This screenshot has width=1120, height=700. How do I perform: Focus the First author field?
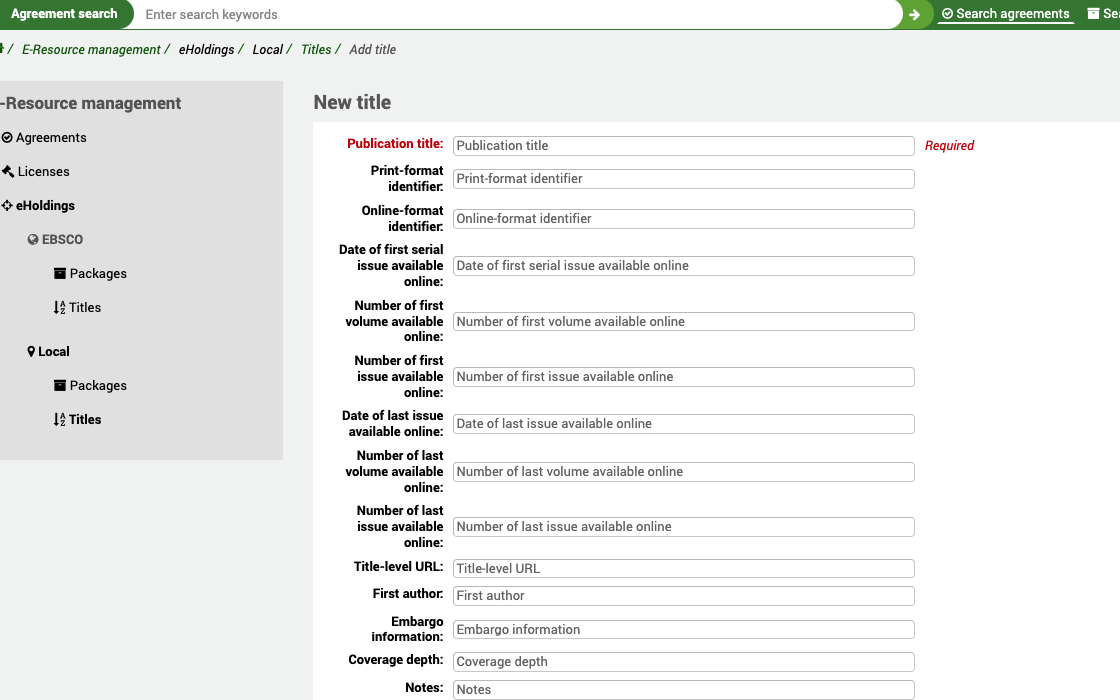pyautogui.click(x=683, y=596)
